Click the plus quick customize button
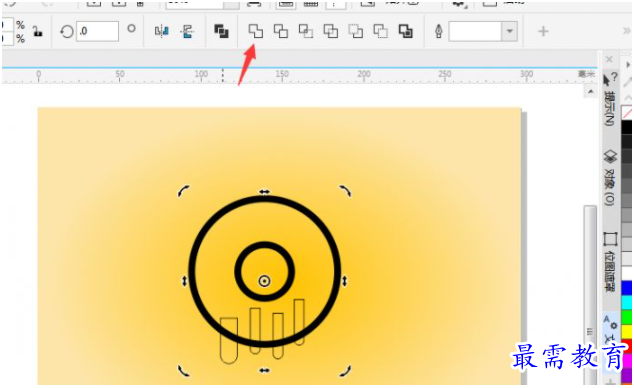 (x=543, y=31)
